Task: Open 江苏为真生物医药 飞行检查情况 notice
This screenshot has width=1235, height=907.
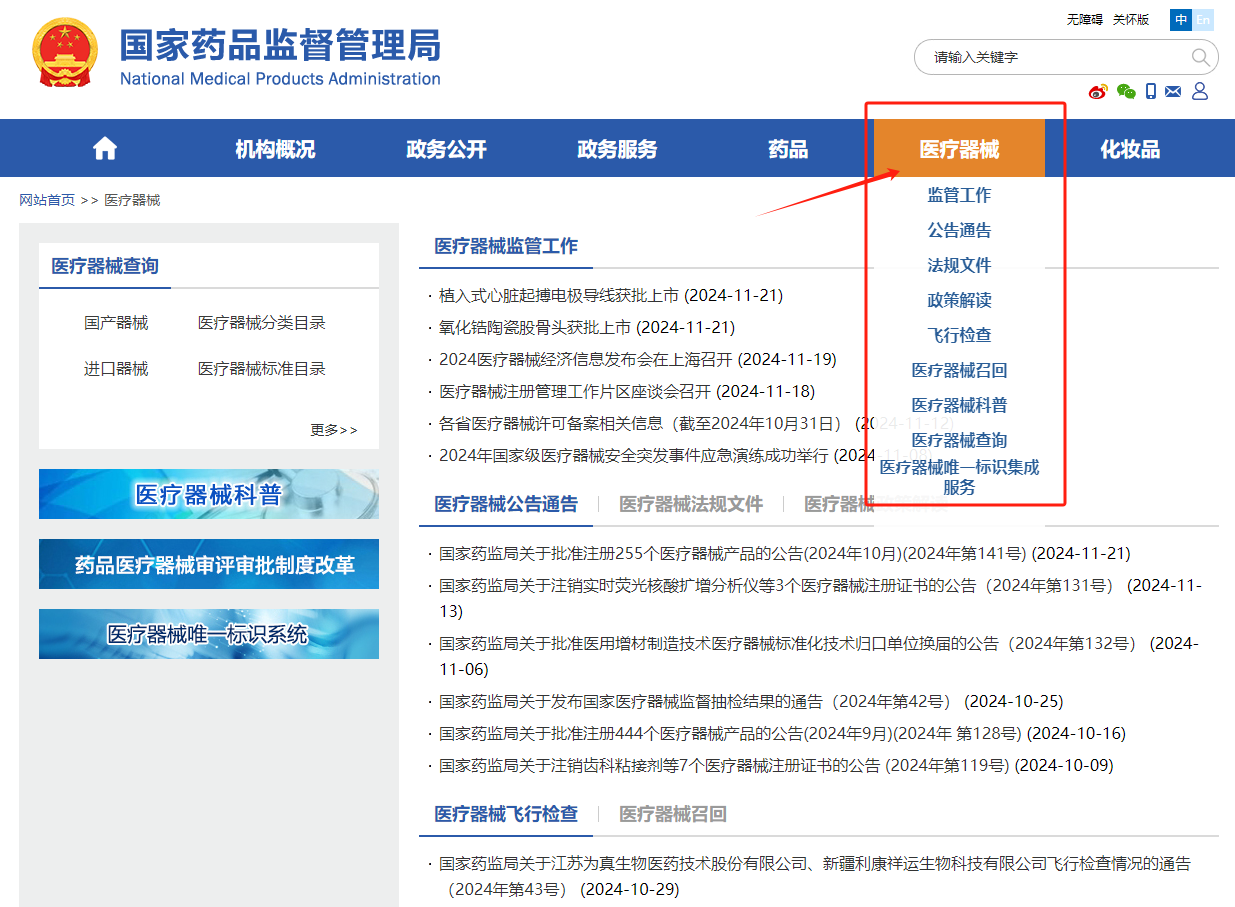Action: (815, 876)
